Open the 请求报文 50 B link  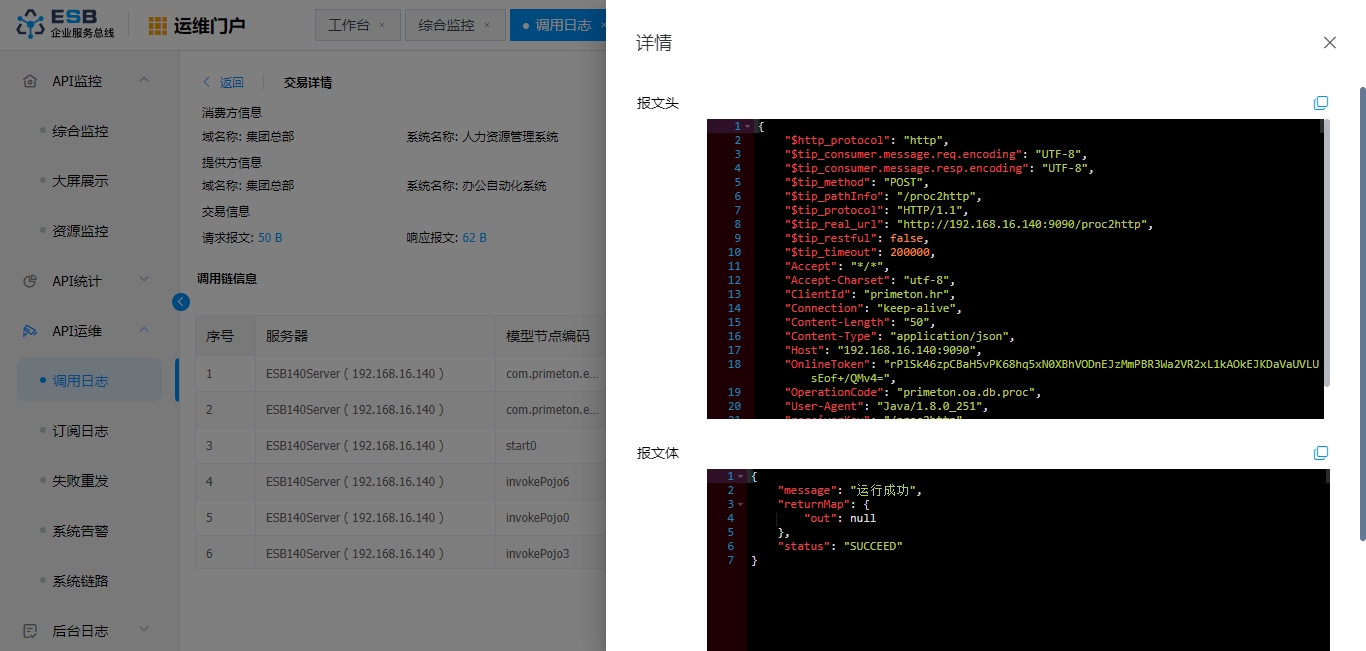270,238
